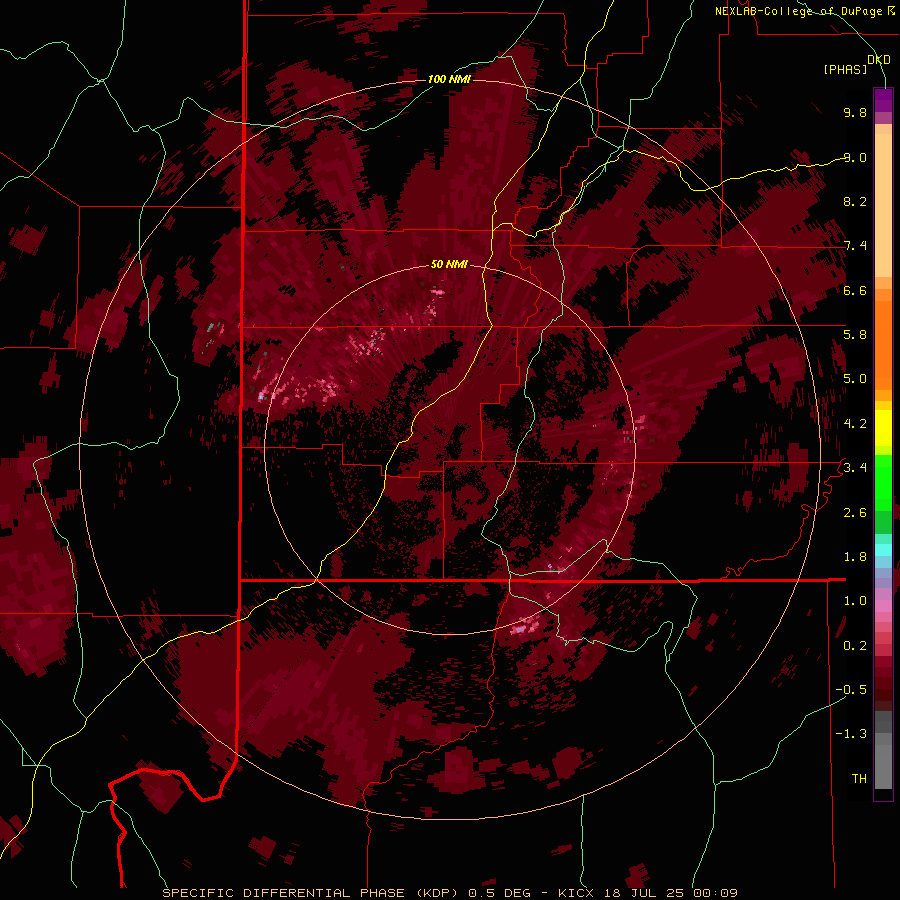Select the 100 NMI range ring label
The width and height of the screenshot is (900, 900).
click(449, 79)
